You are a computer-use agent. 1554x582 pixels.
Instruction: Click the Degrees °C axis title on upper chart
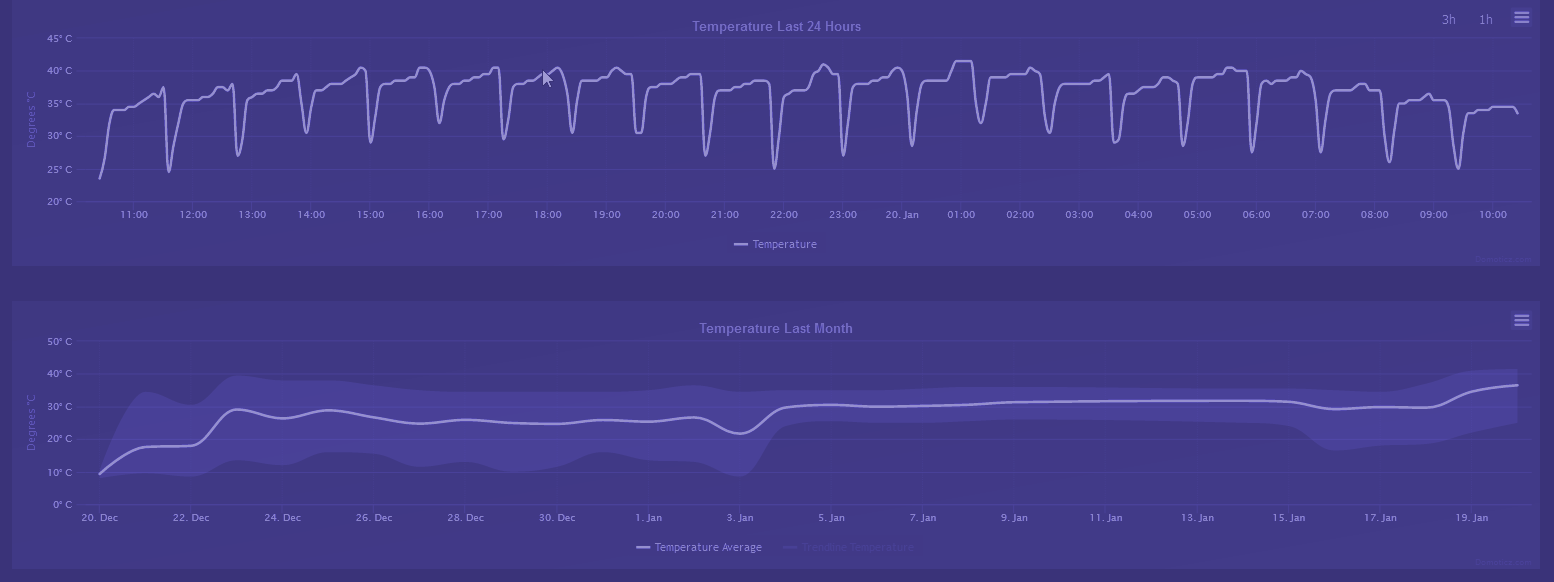31,120
